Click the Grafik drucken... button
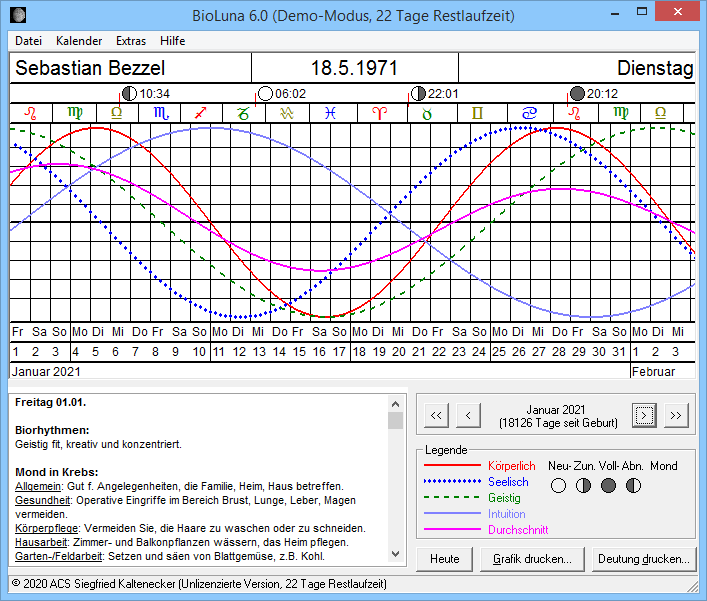Viewport: 707px width, 601px height. click(532, 559)
